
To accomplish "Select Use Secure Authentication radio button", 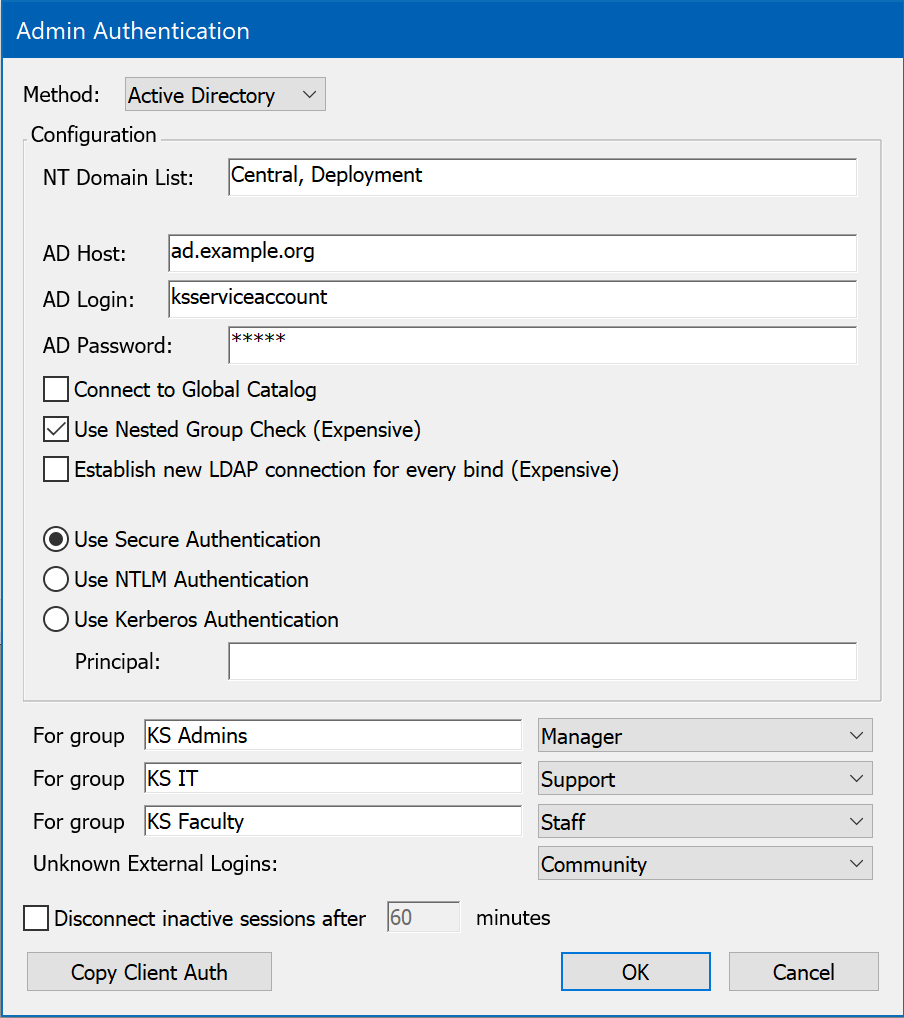I will pos(56,540).
